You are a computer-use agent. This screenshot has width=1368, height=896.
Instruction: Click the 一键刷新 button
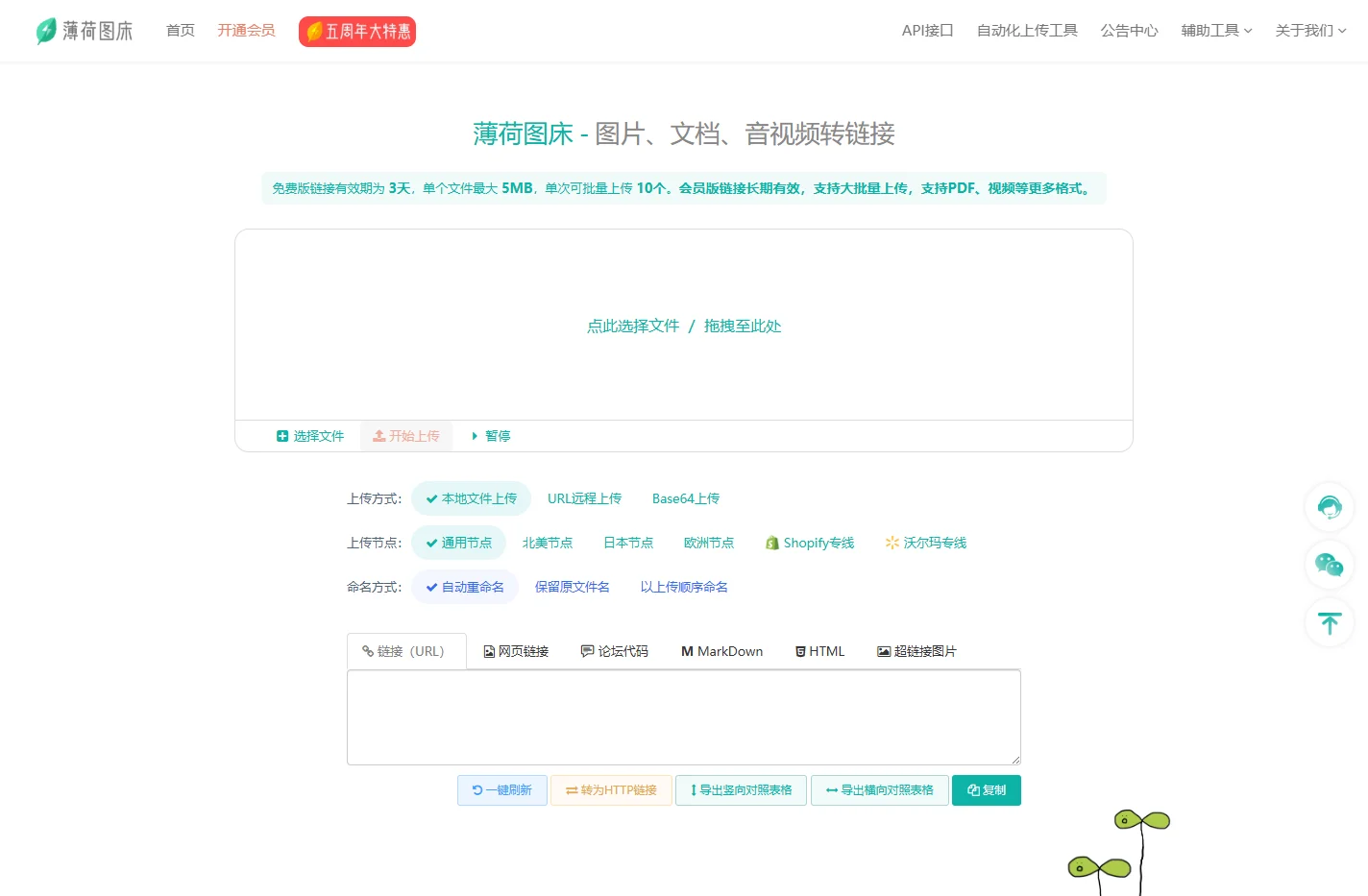pos(502,790)
